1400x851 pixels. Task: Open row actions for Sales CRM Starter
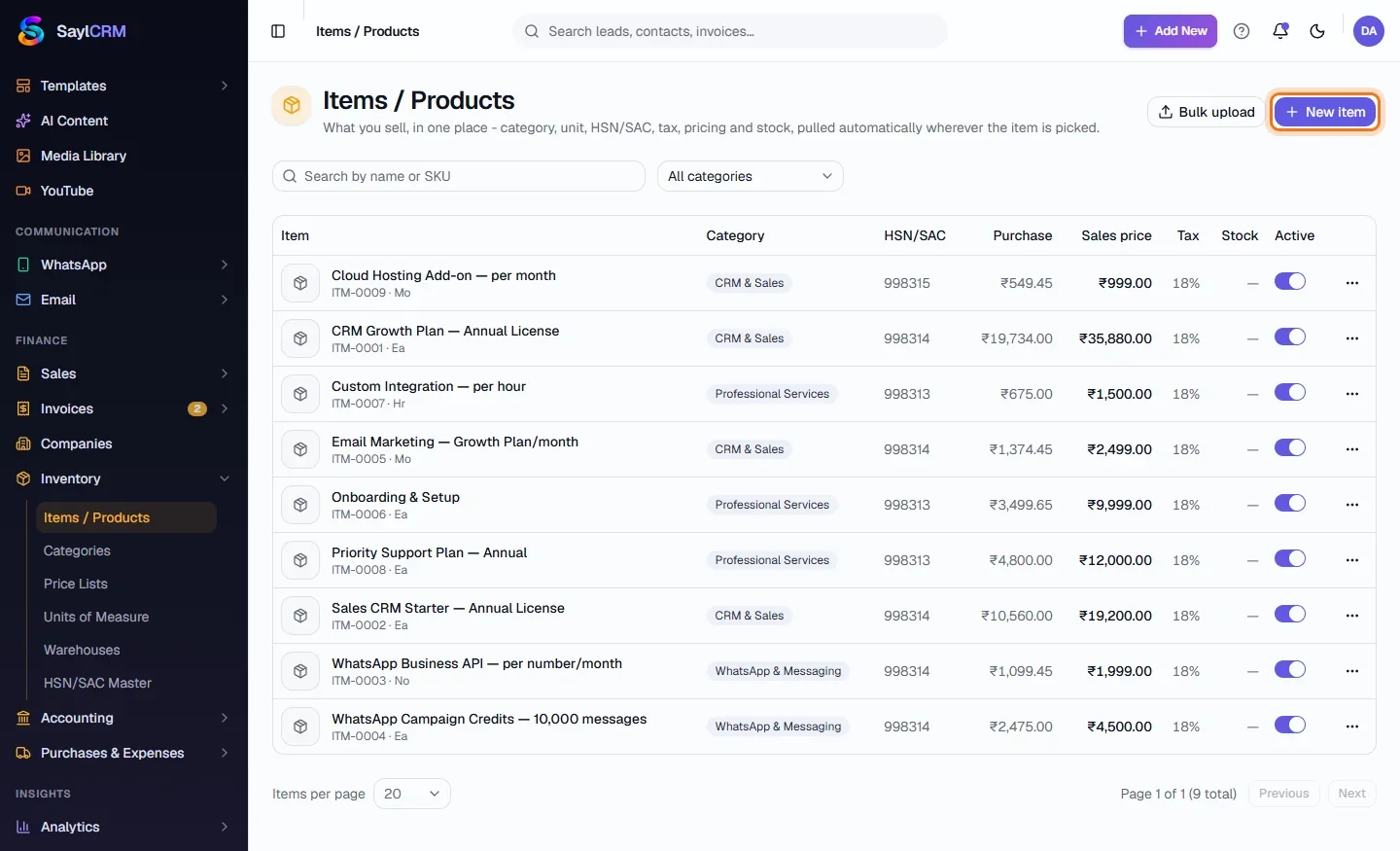click(x=1352, y=616)
